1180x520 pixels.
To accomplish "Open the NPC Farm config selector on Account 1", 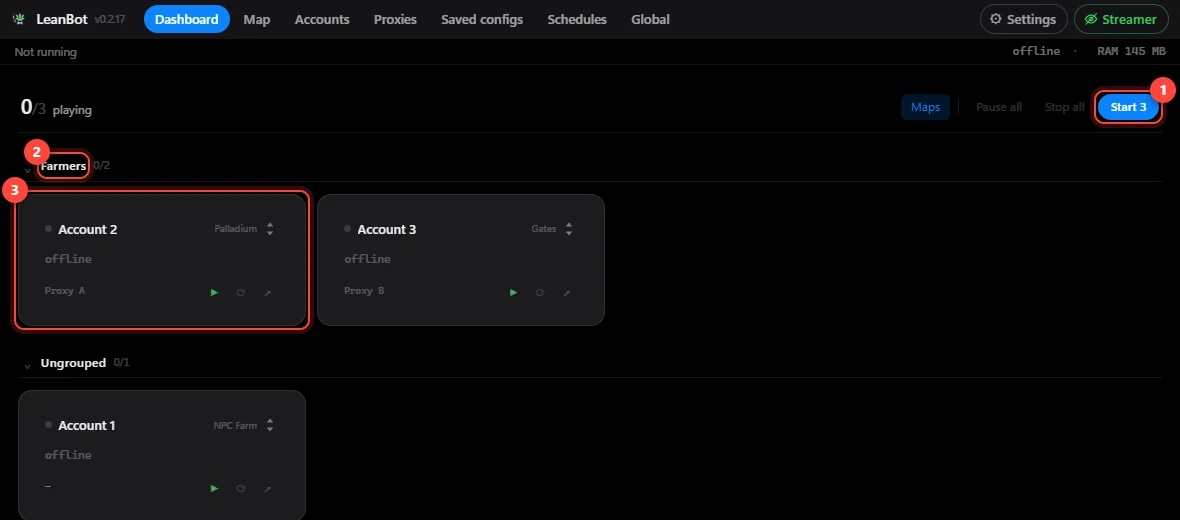I will point(244,425).
